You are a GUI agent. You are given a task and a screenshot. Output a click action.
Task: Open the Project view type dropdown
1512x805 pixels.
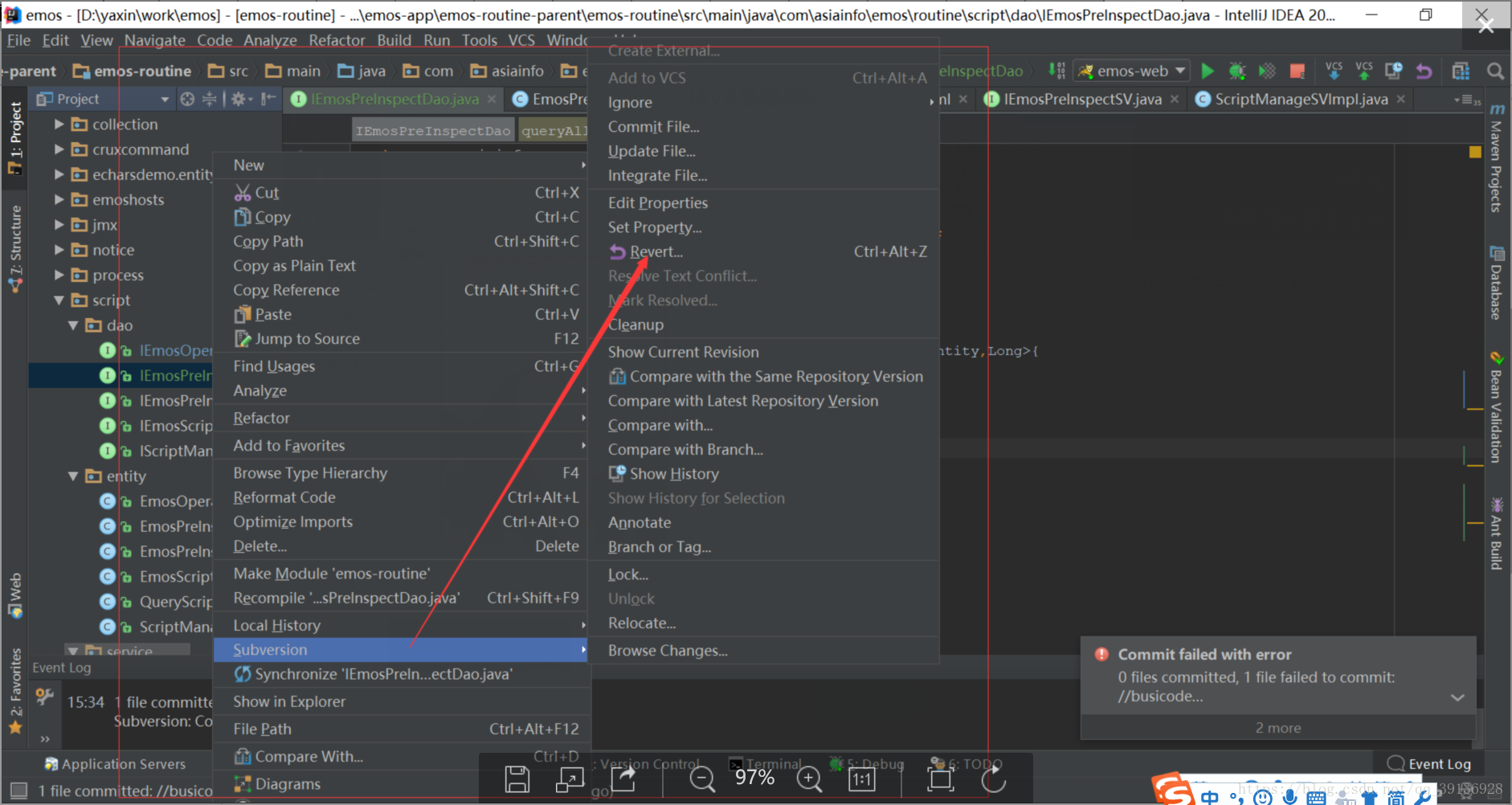pos(165,99)
